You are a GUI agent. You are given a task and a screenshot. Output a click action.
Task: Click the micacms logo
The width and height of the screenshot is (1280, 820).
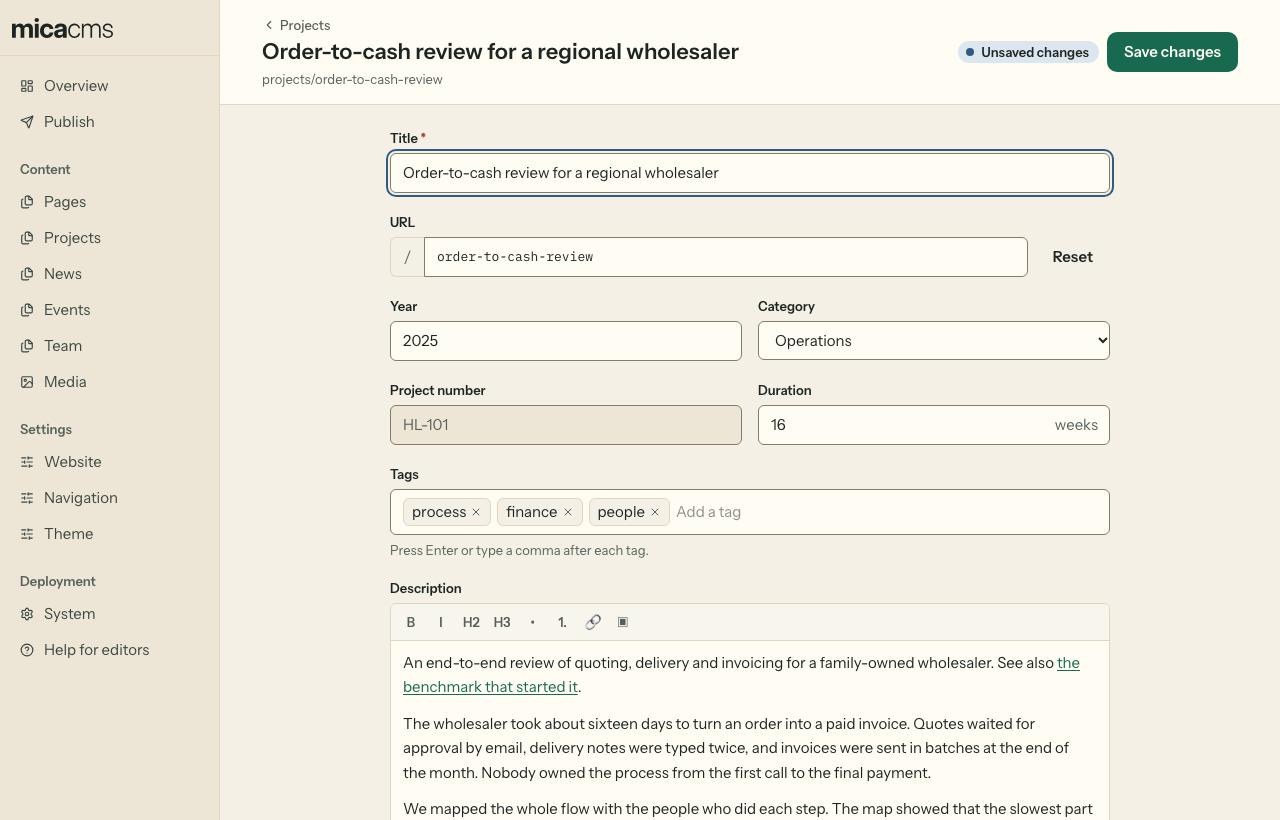coord(62,28)
